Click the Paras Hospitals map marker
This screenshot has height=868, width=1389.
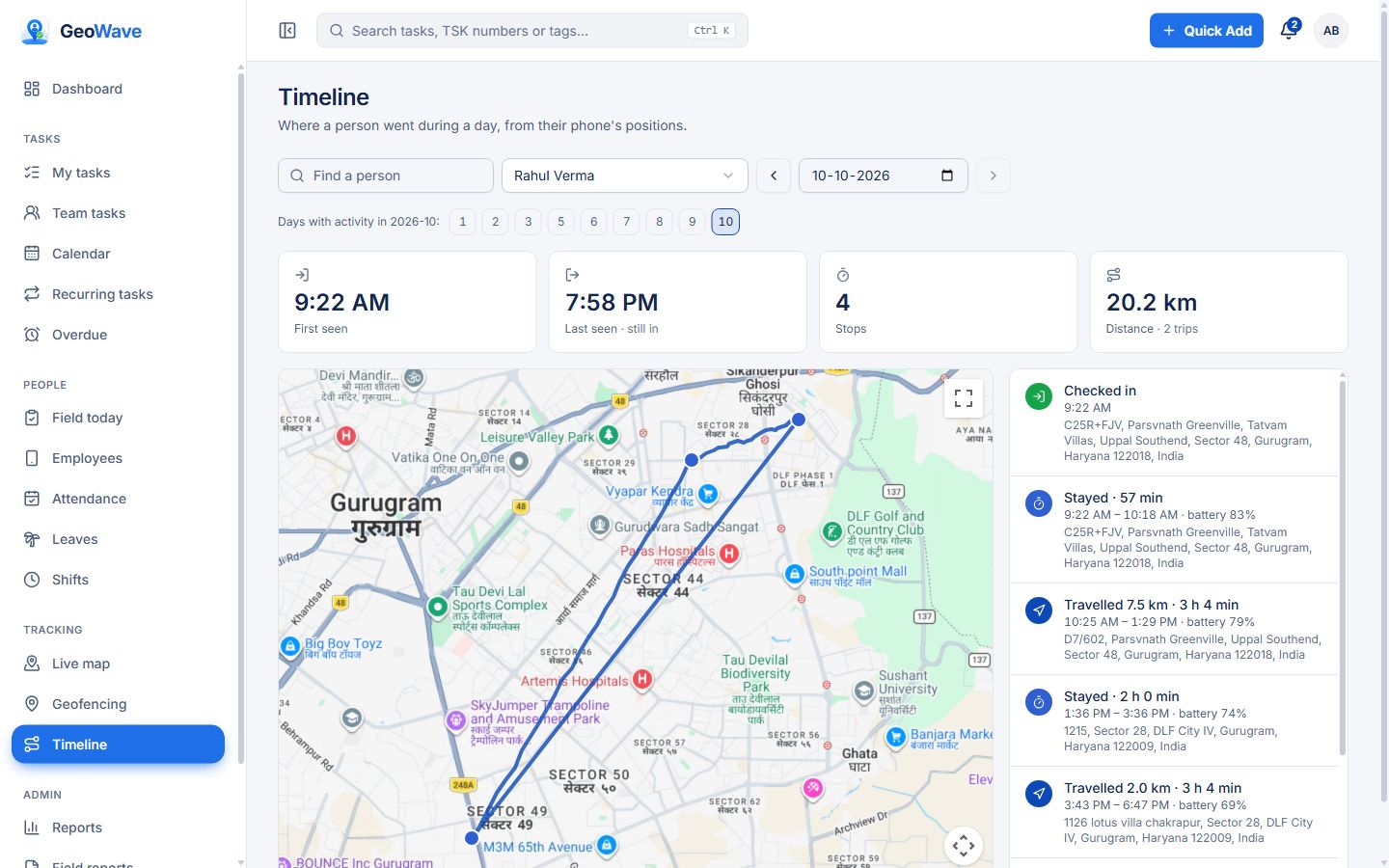click(x=729, y=554)
